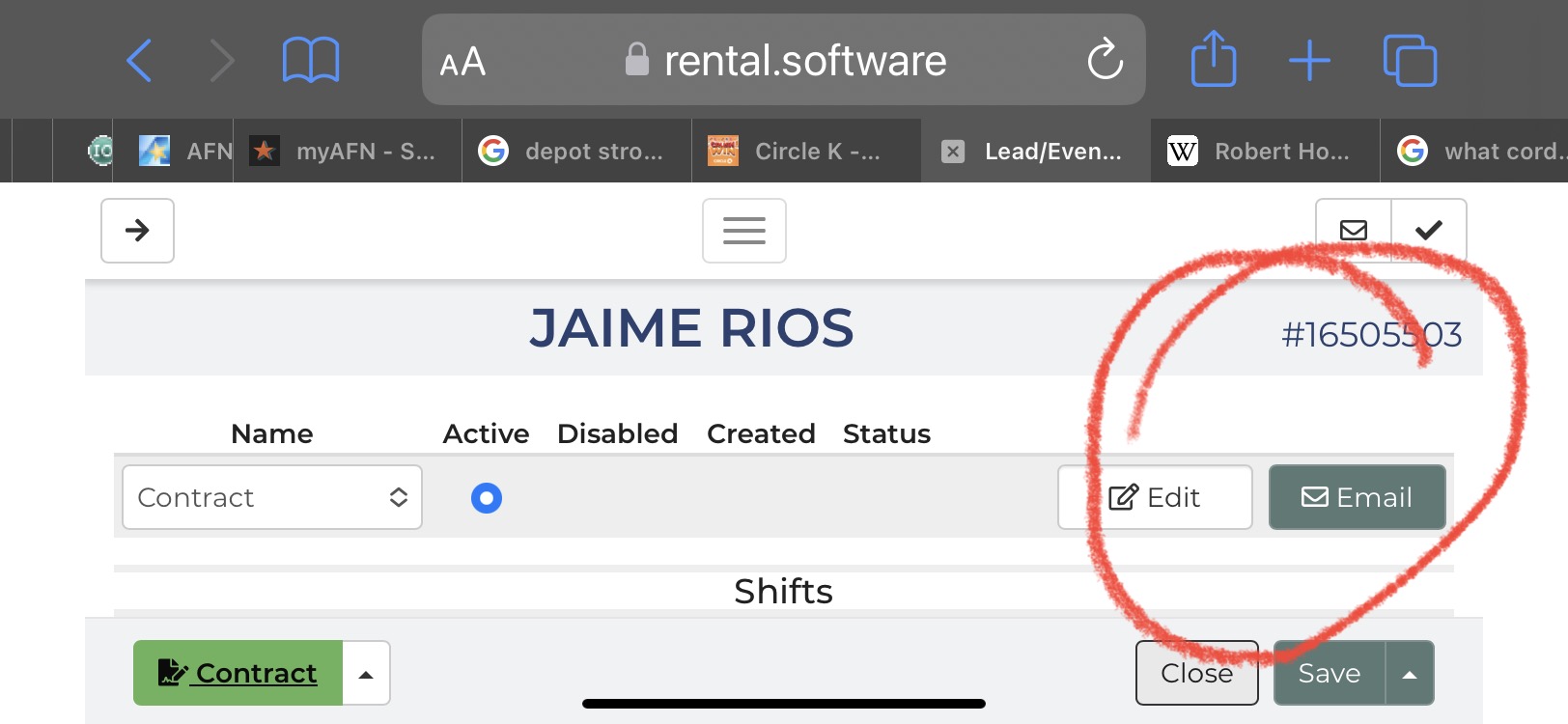Reload the rental.software page

(x=1105, y=60)
